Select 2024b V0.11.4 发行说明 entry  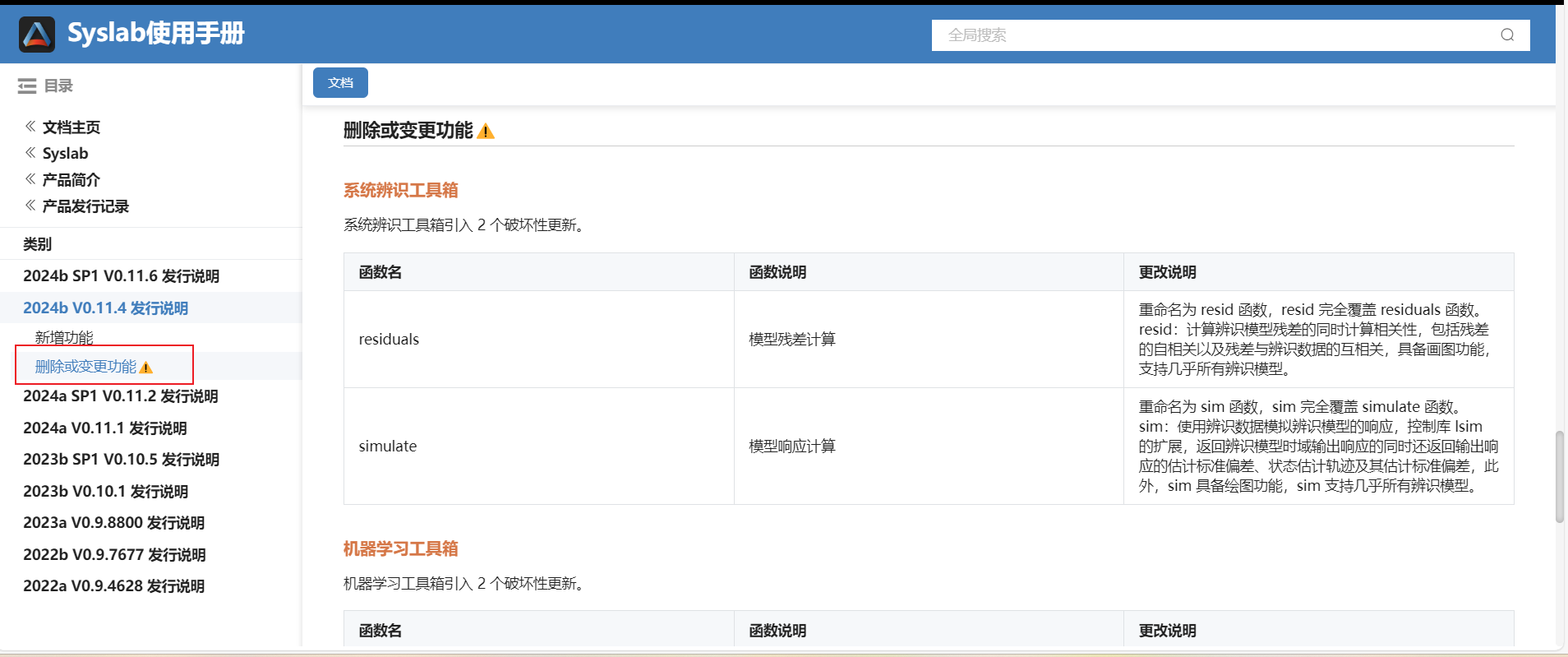(x=105, y=308)
